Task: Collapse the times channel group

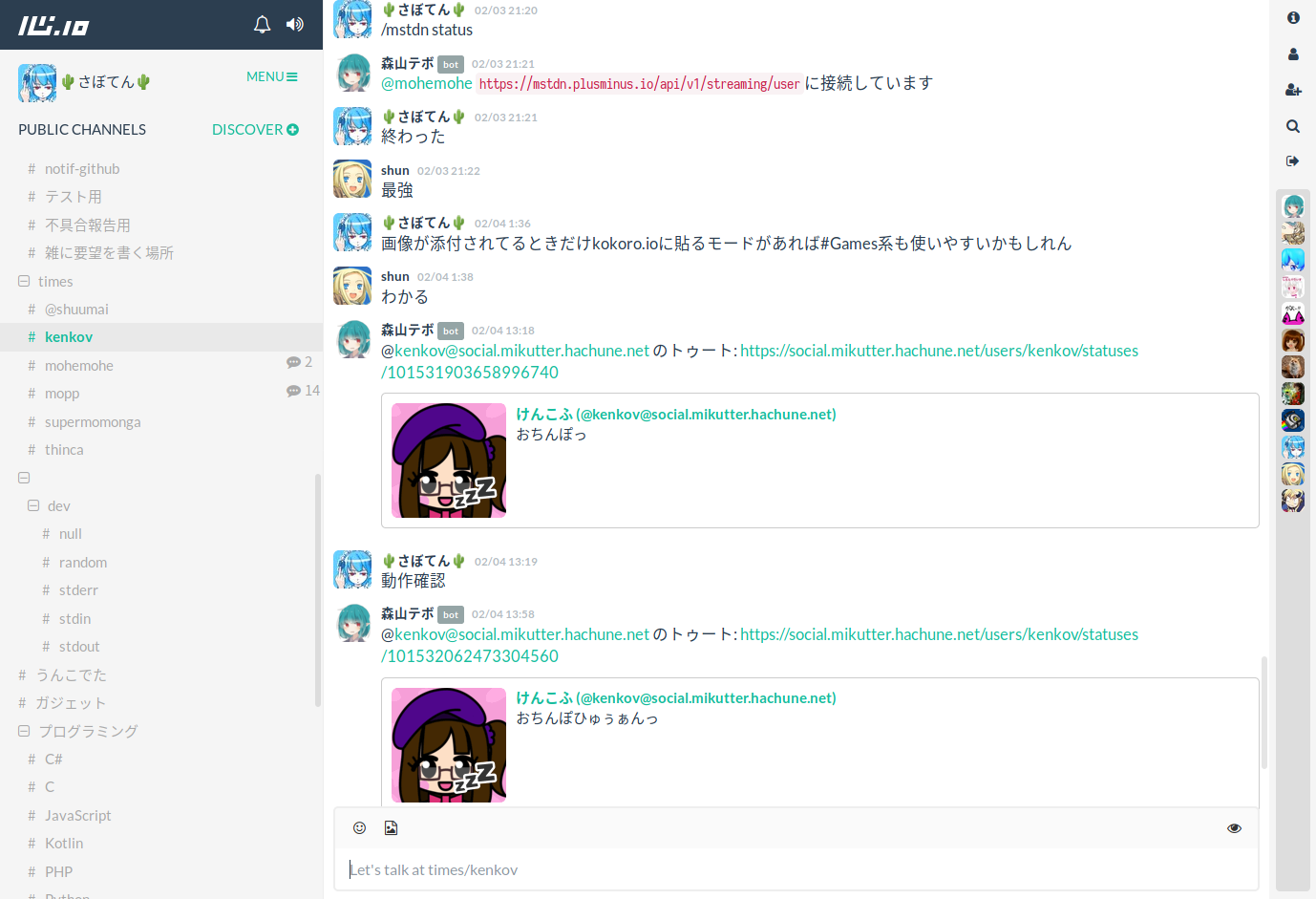Action: [x=24, y=282]
